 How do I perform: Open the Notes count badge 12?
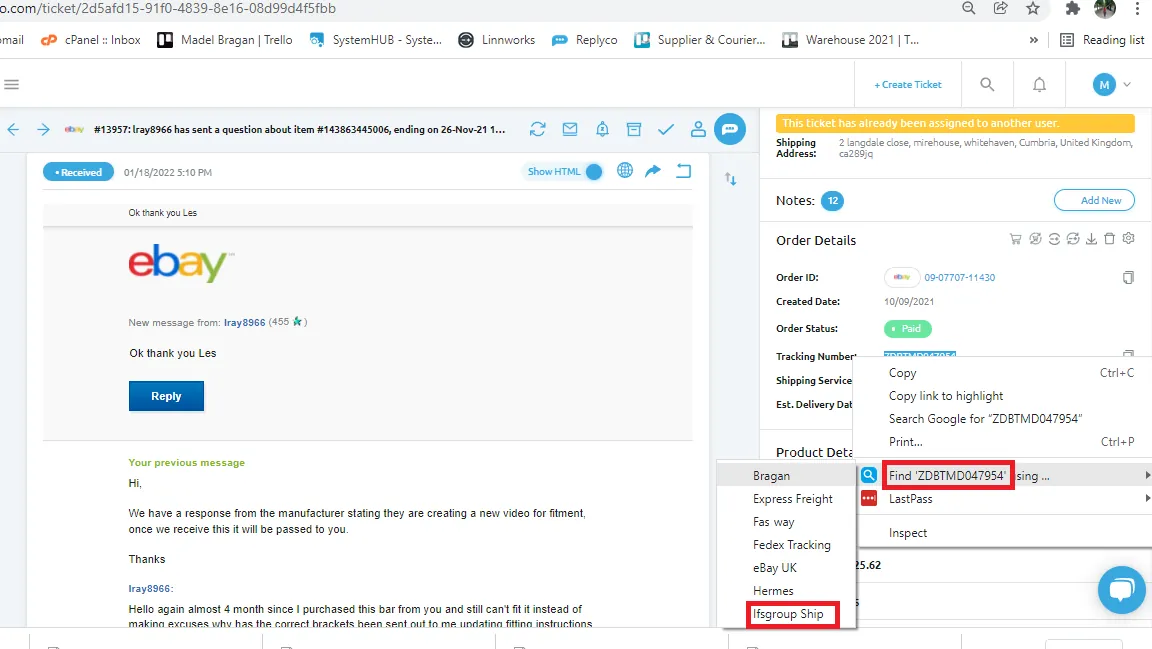832,201
